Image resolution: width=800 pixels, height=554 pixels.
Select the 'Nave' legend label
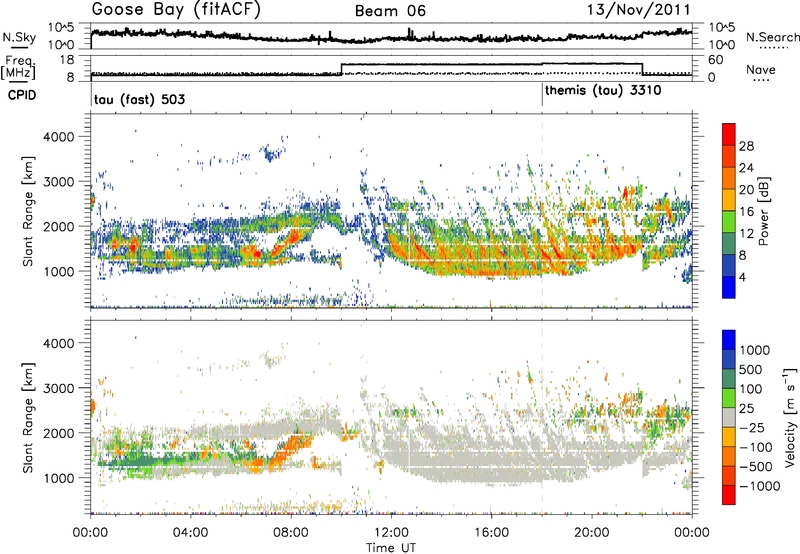click(761, 69)
